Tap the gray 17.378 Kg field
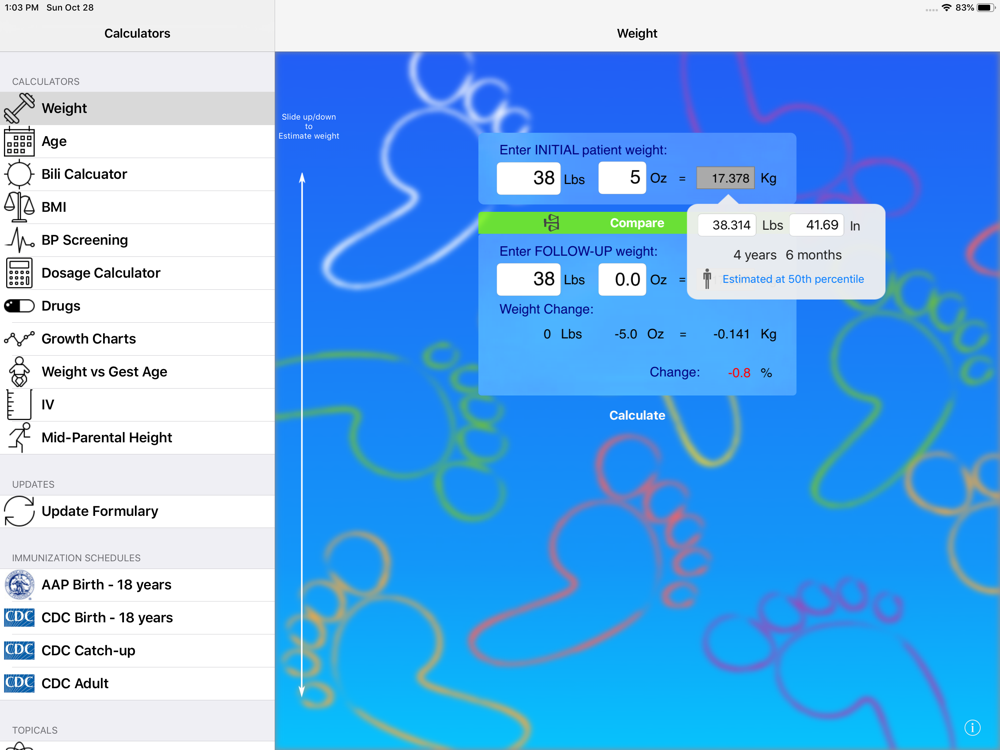Image resolution: width=1000 pixels, height=750 pixels. click(x=725, y=178)
